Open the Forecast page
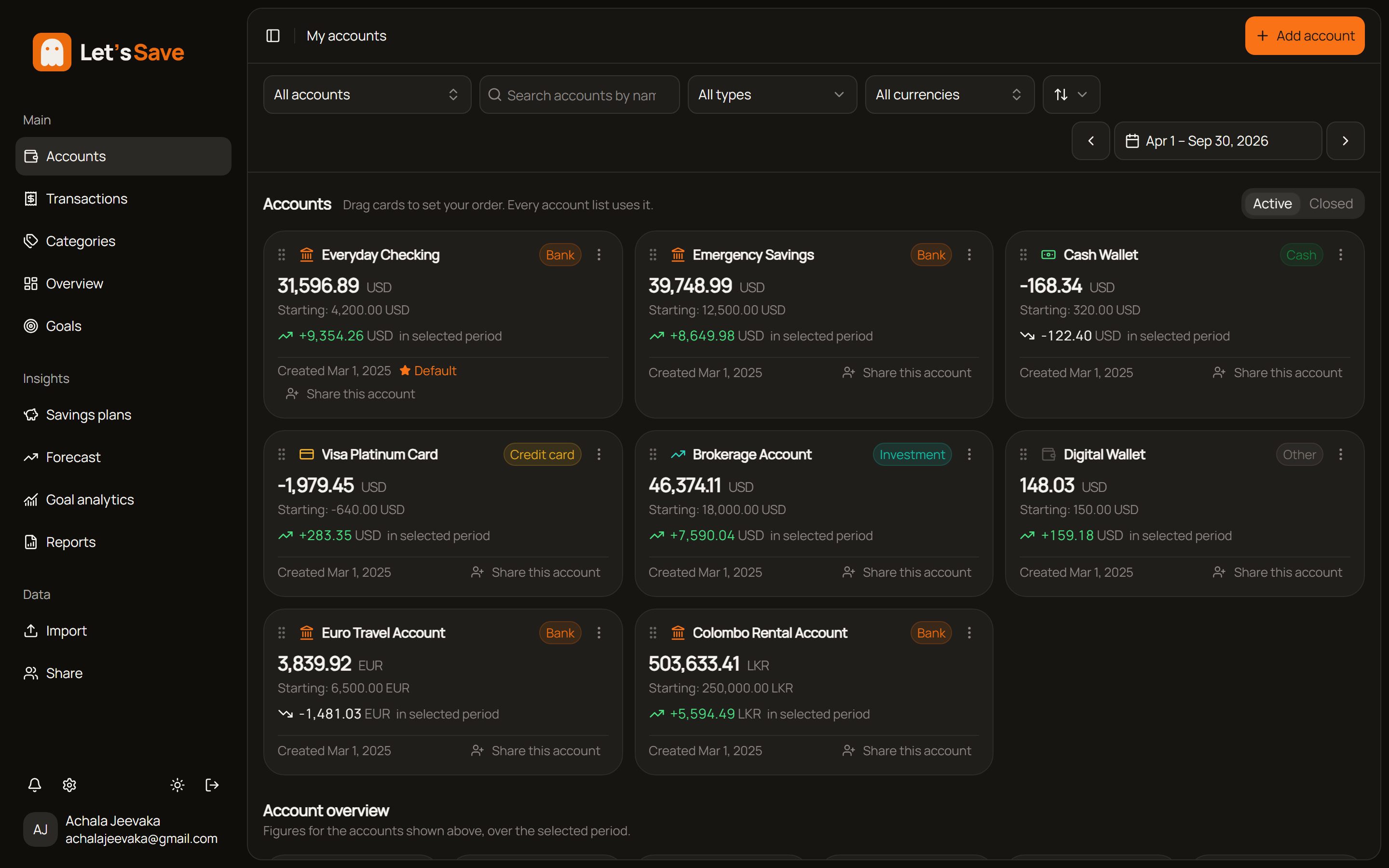 123,457
